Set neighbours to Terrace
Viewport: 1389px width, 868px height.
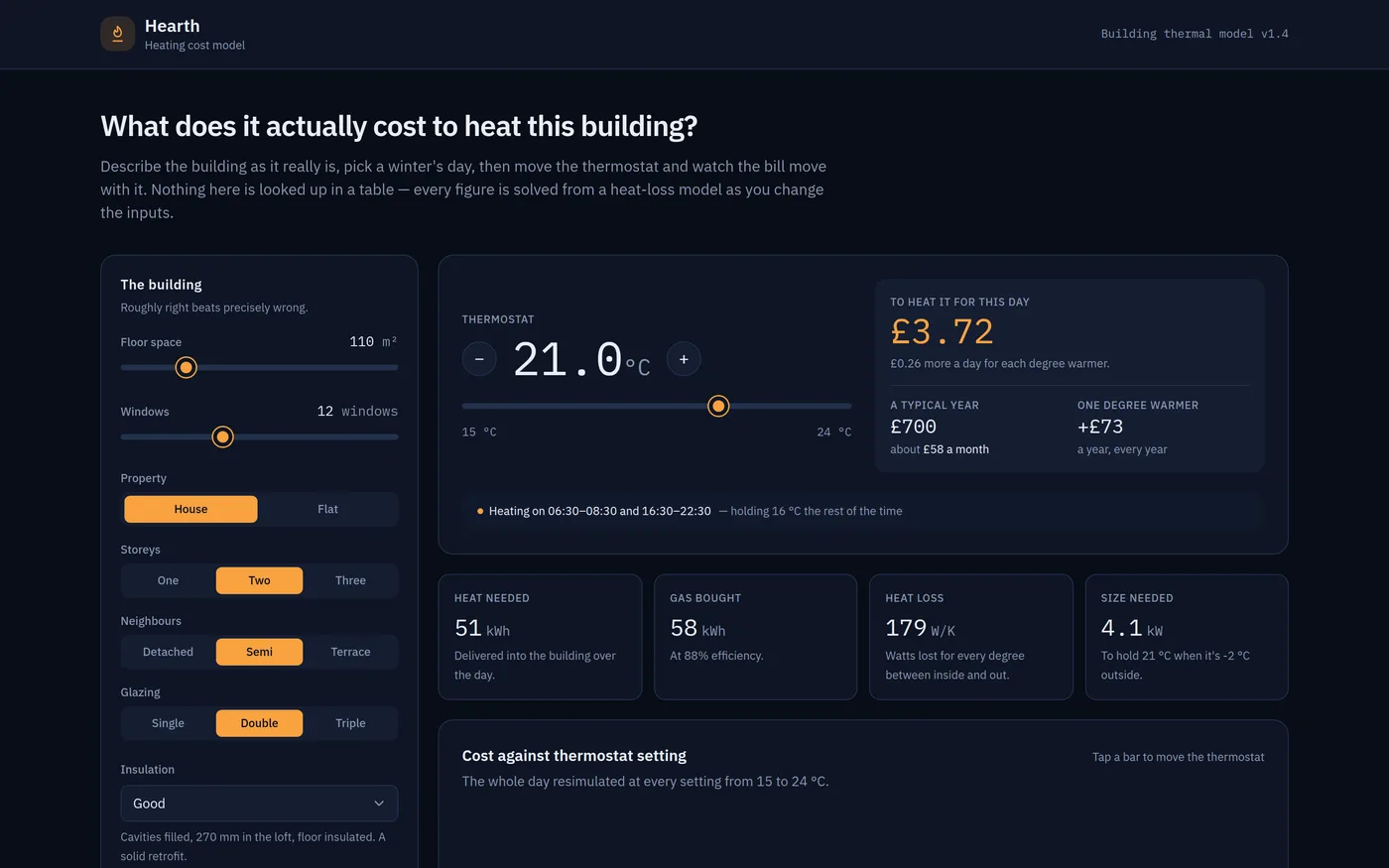pyautogui.click(x=350, y=652)
